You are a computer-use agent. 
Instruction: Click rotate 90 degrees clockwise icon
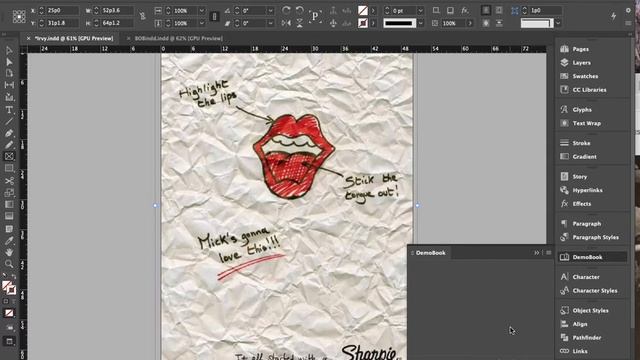point(286,10)
